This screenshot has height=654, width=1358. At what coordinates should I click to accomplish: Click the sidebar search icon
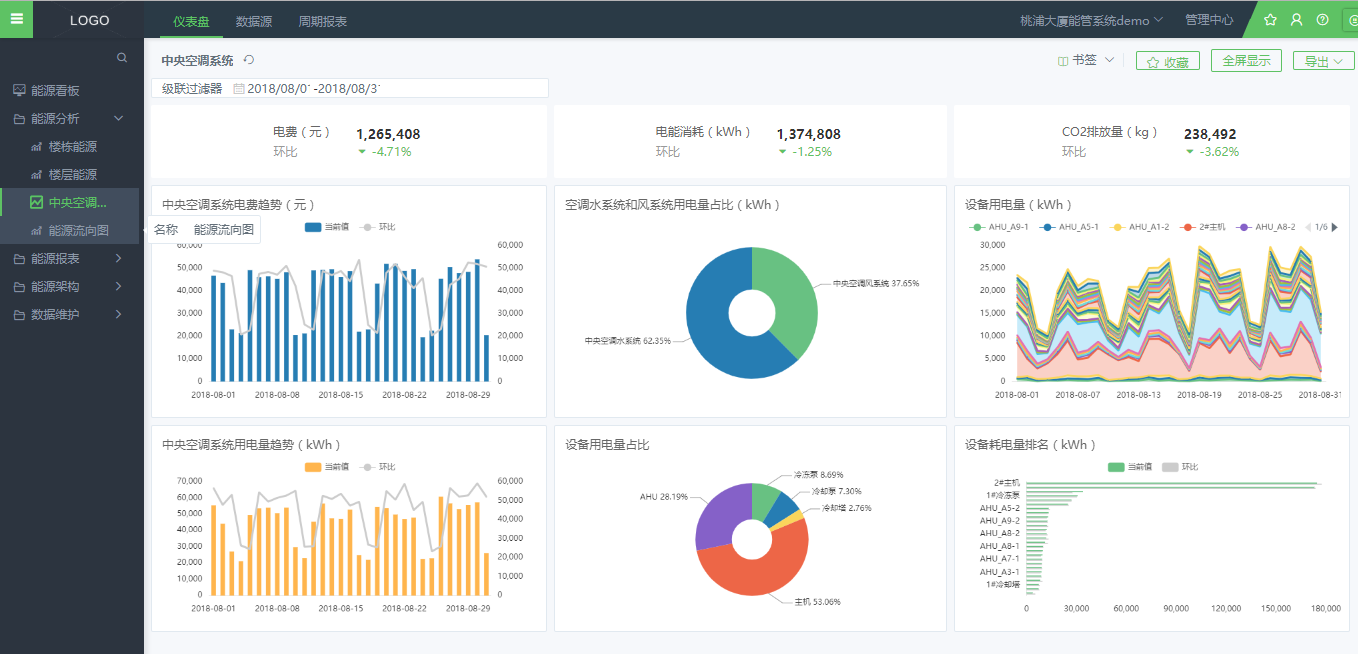[x=122, y=58]
